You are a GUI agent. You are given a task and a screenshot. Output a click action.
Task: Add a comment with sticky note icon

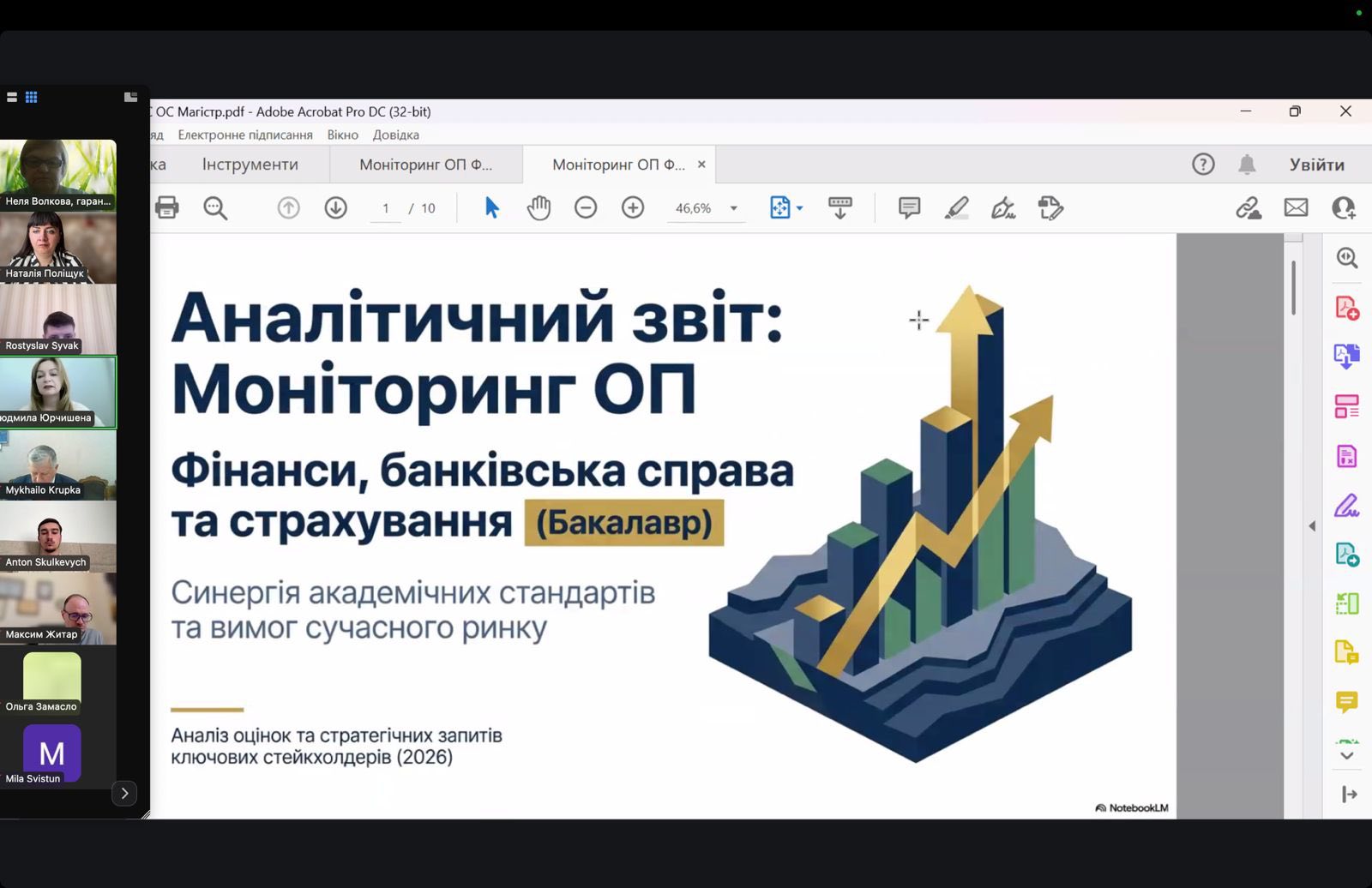click(x=909, y=207)
